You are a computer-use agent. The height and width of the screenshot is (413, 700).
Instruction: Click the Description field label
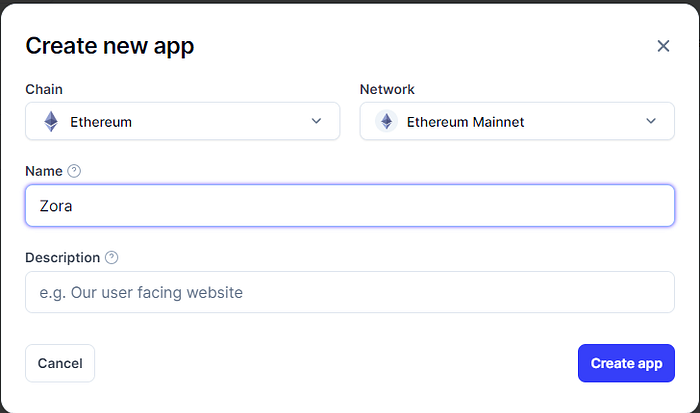(x=62, y=258)
